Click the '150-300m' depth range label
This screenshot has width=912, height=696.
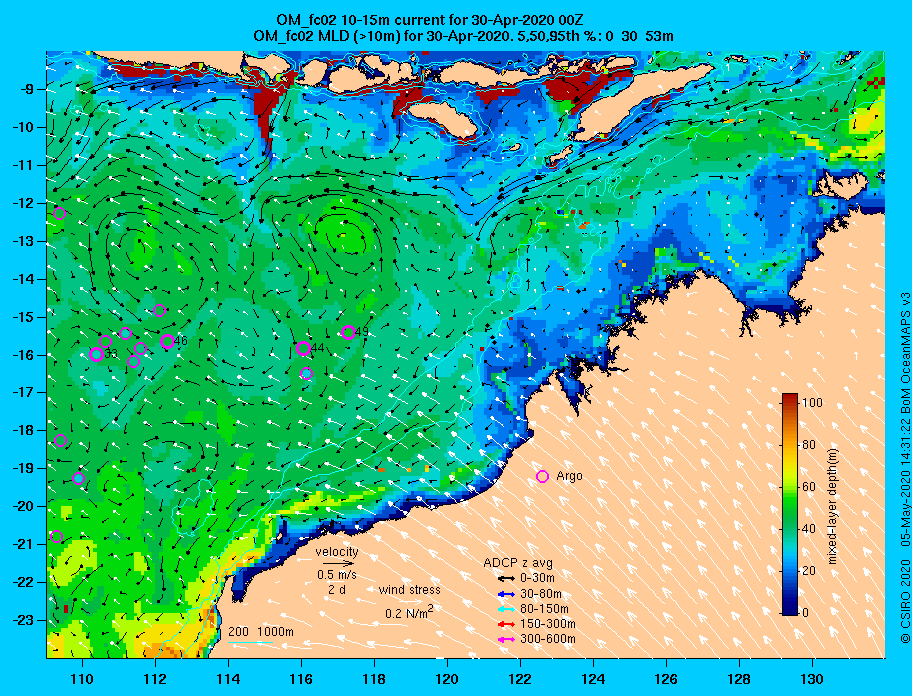(547, 624)
